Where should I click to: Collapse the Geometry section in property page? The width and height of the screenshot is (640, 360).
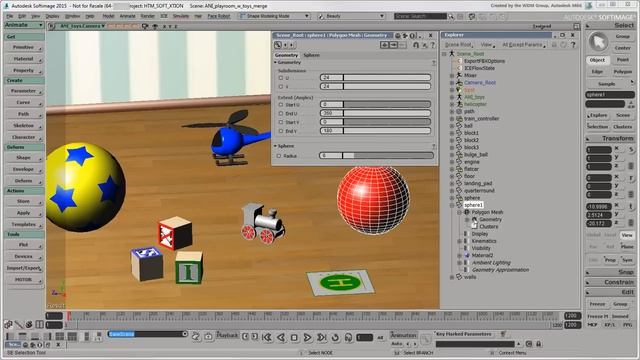(276, 62)
